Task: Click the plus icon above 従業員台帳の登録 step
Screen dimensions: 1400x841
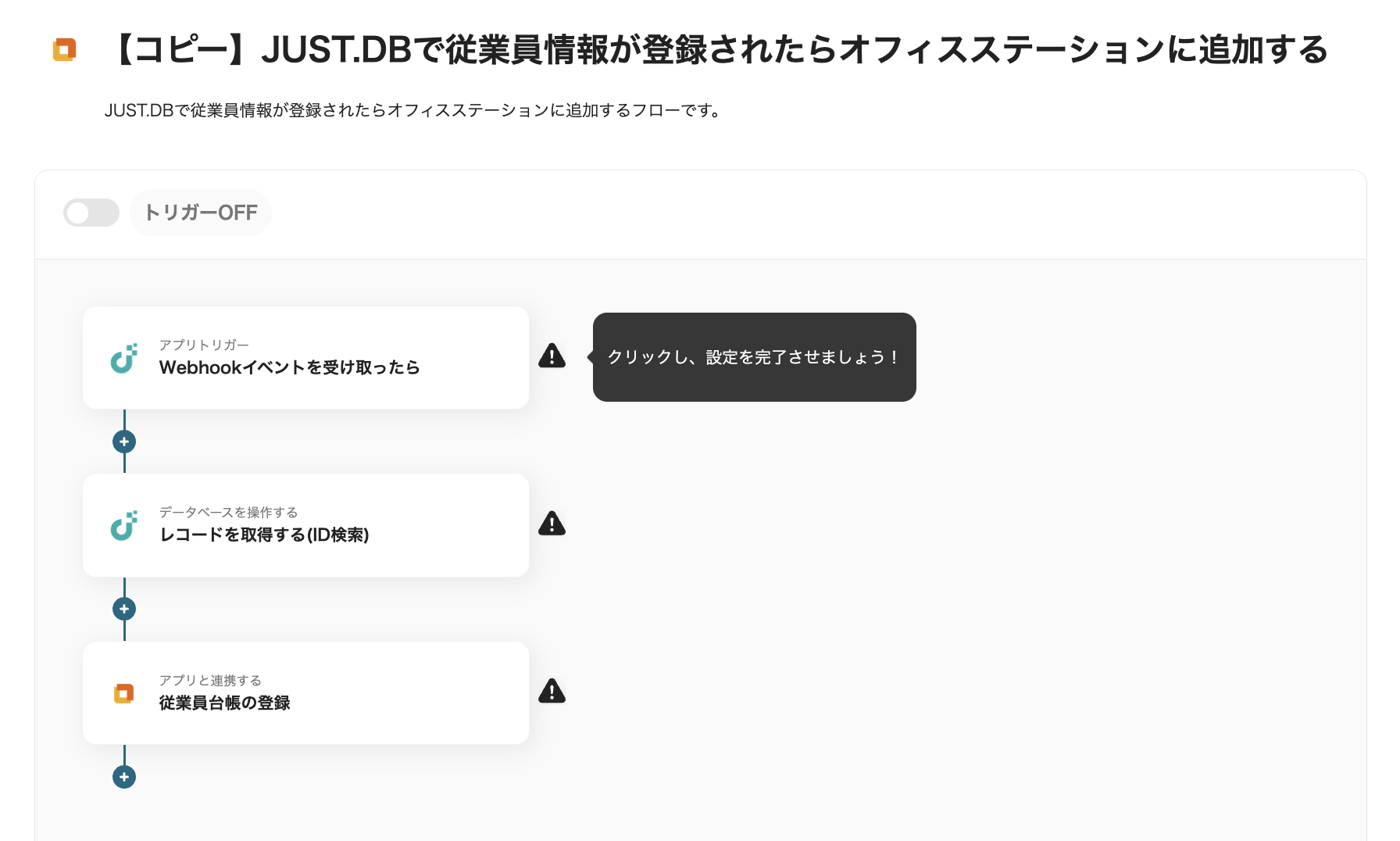Action: pos(123,608)
